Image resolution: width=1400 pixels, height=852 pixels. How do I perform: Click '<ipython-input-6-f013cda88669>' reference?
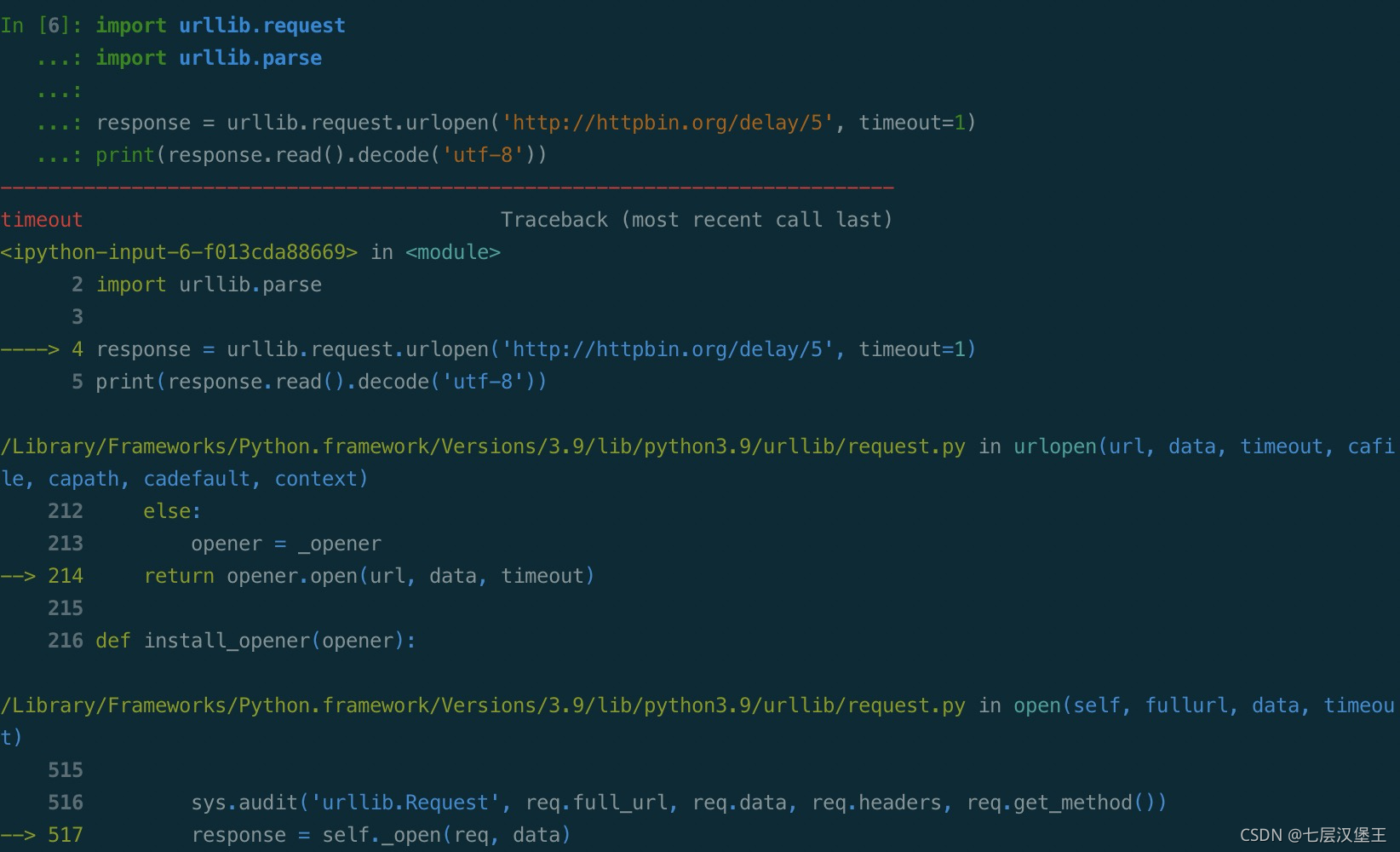179,252
